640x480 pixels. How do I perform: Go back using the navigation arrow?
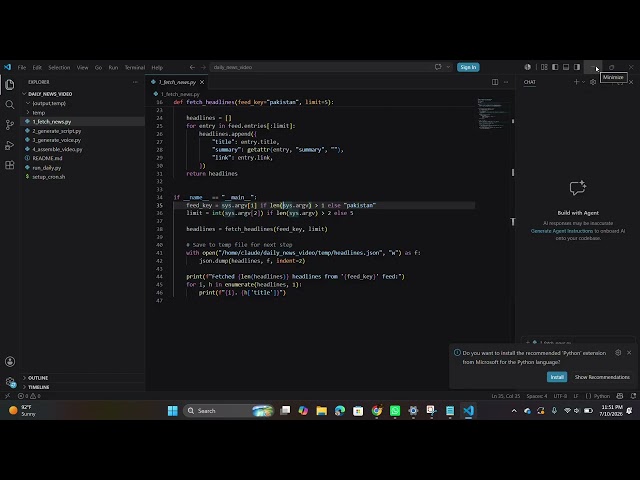(x=192, y=67)
